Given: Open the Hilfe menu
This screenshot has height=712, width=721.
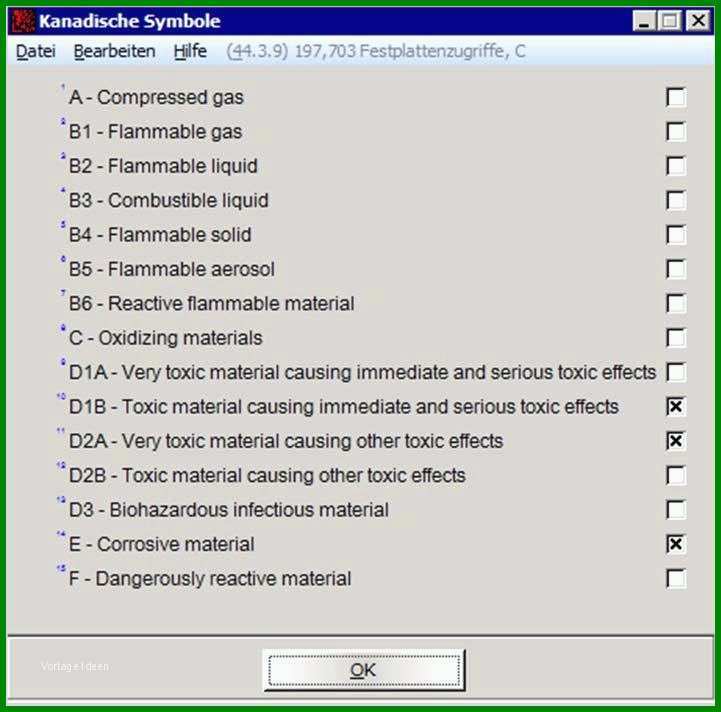Looking at the screenshot, I should [190, 51].
